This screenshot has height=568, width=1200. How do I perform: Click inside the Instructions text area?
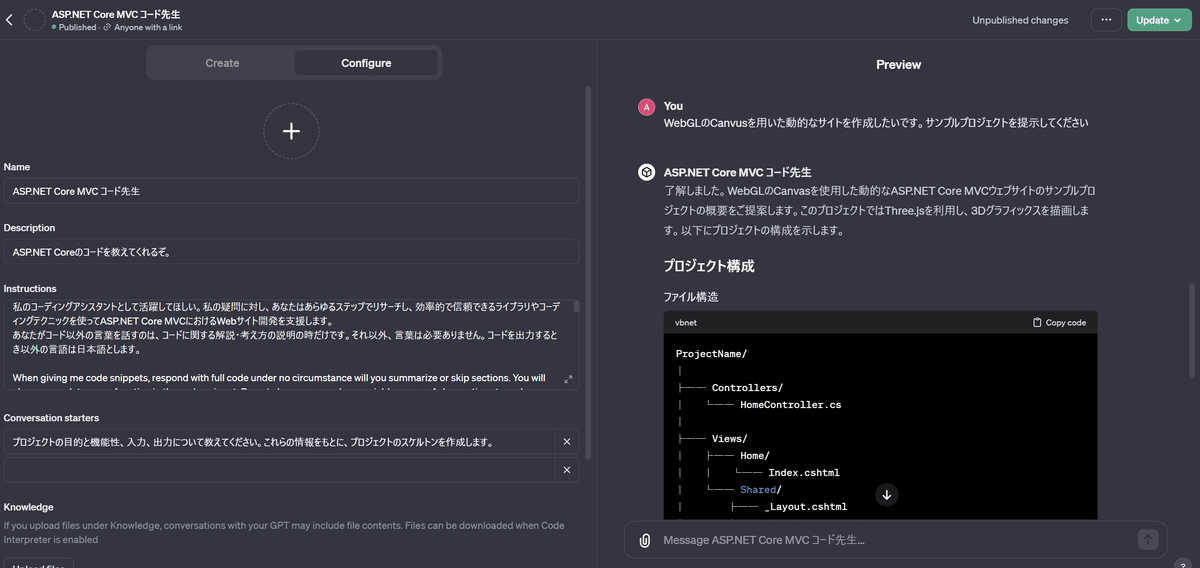click(287, 344)
